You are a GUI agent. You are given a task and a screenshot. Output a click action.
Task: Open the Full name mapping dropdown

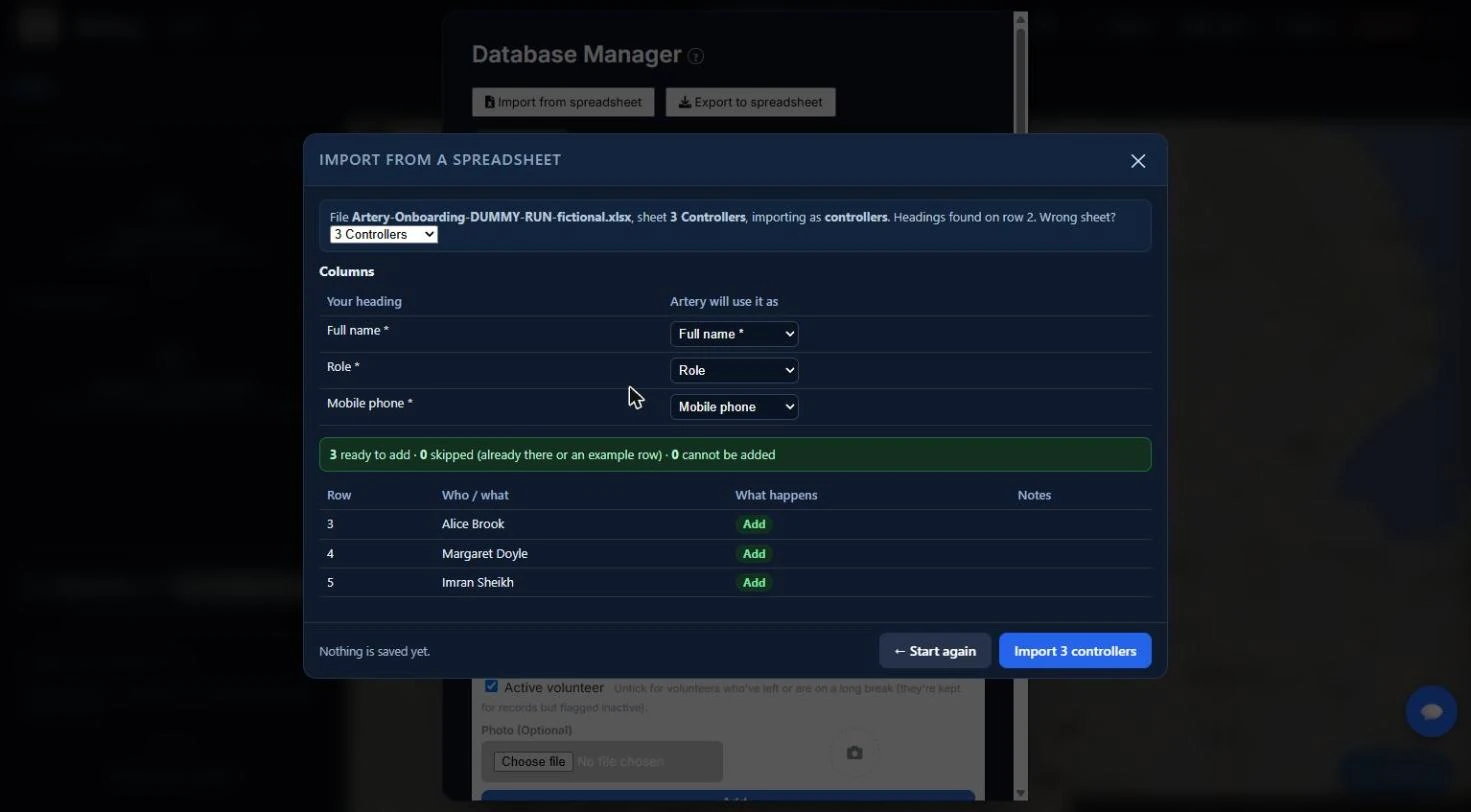[734, 334]
